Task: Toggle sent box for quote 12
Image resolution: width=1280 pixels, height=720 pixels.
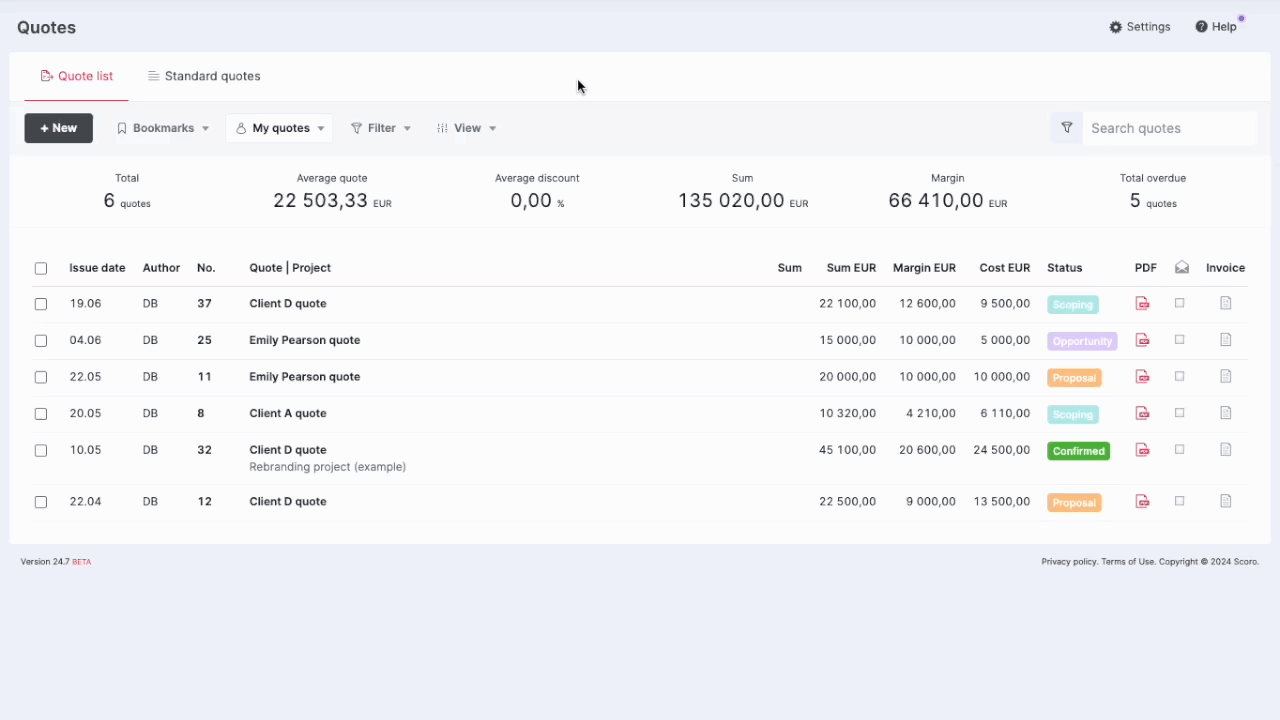Action: tap(1180, 501)
